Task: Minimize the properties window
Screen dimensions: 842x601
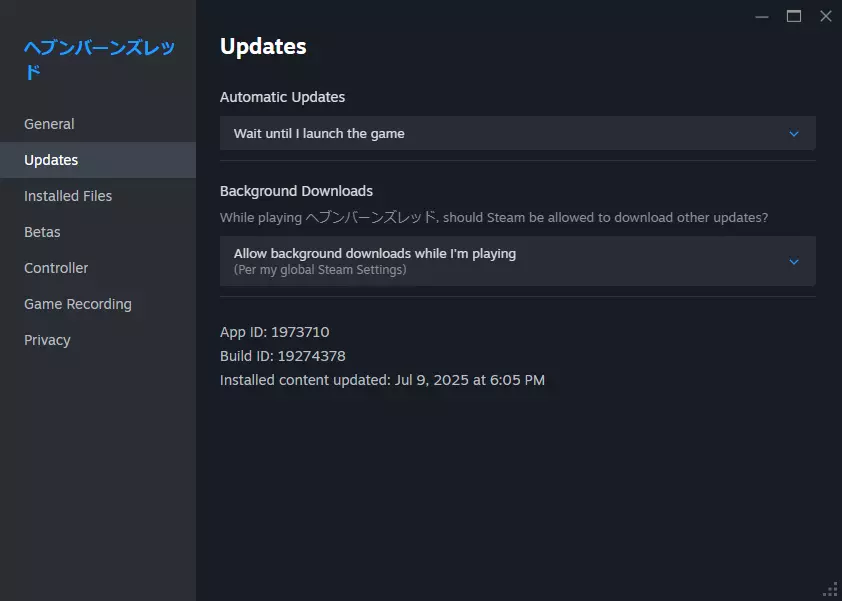Action: point(761,17)
